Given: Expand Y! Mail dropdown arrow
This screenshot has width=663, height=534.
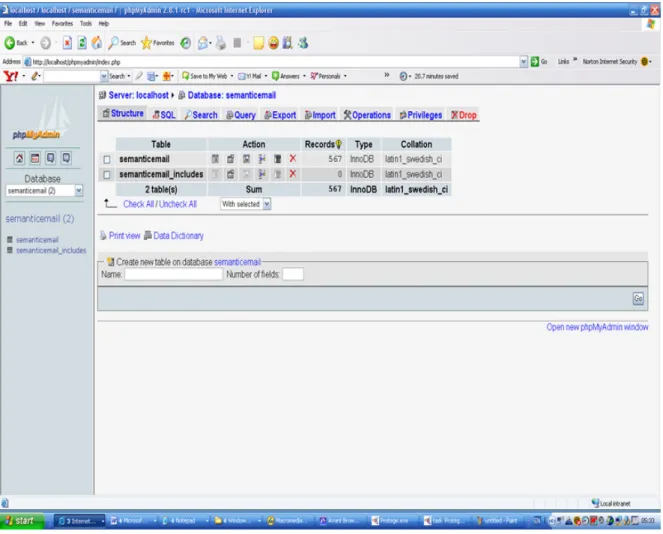Looking at the screenshot, I should [266, 77].
